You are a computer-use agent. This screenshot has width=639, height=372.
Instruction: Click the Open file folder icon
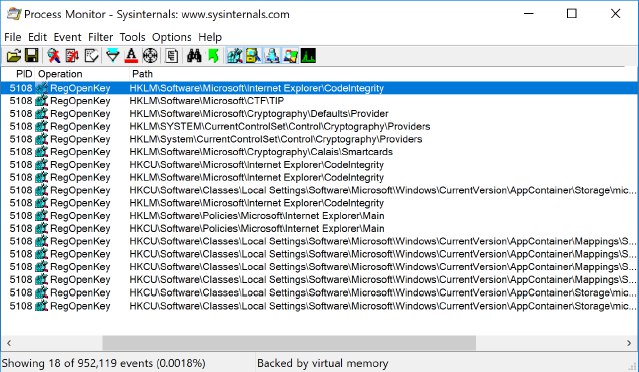[13, 55]
